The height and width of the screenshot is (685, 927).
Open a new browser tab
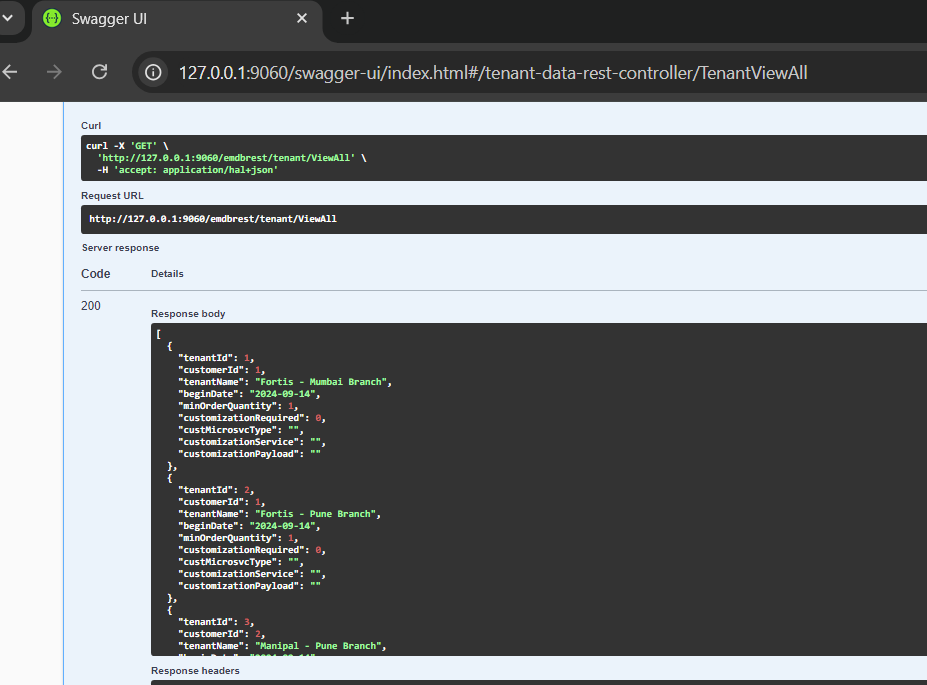(x=347, y=18)
